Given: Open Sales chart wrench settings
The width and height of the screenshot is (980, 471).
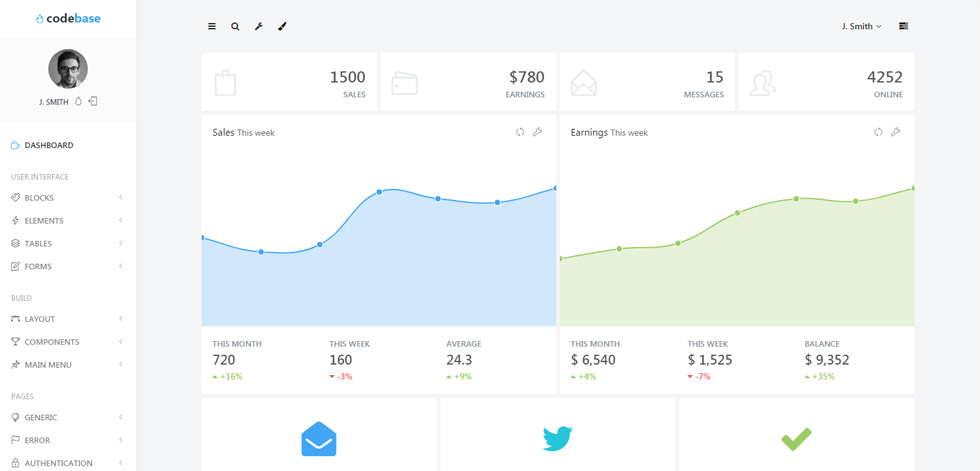Looking at the screenshot, I should tap(538, 132).
